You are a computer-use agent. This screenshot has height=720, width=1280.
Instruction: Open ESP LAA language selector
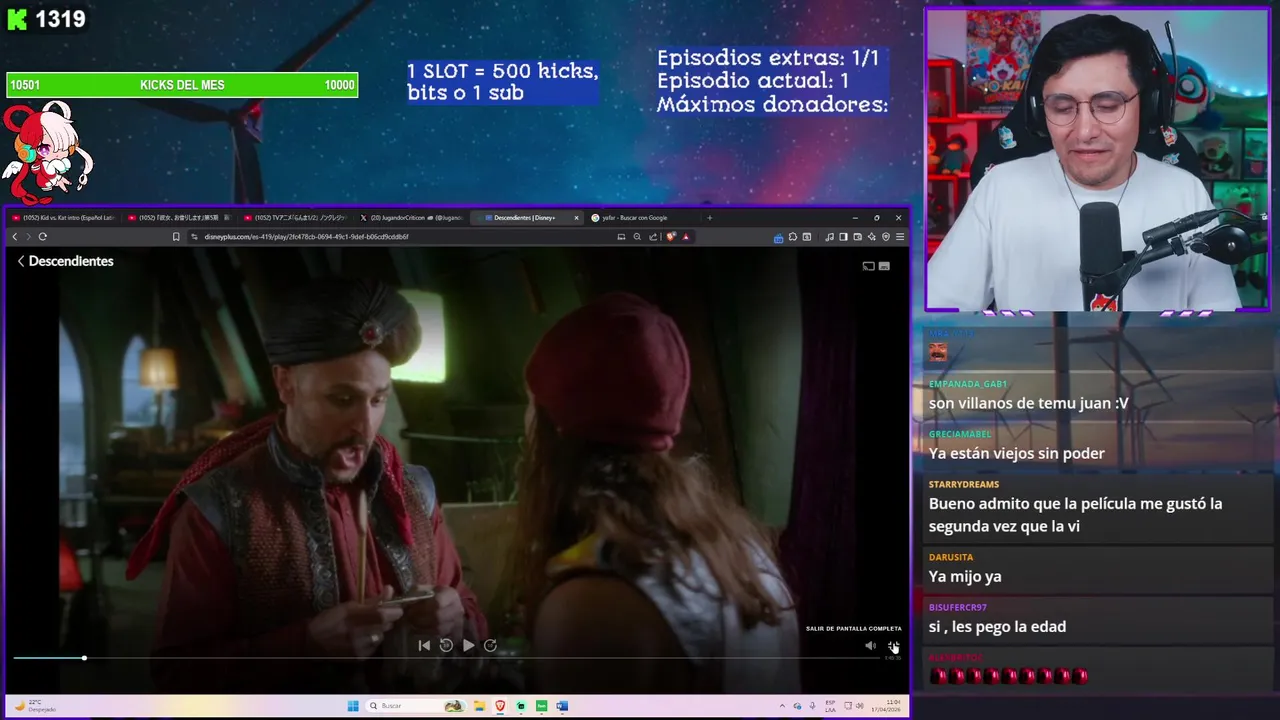pos(830,705)
